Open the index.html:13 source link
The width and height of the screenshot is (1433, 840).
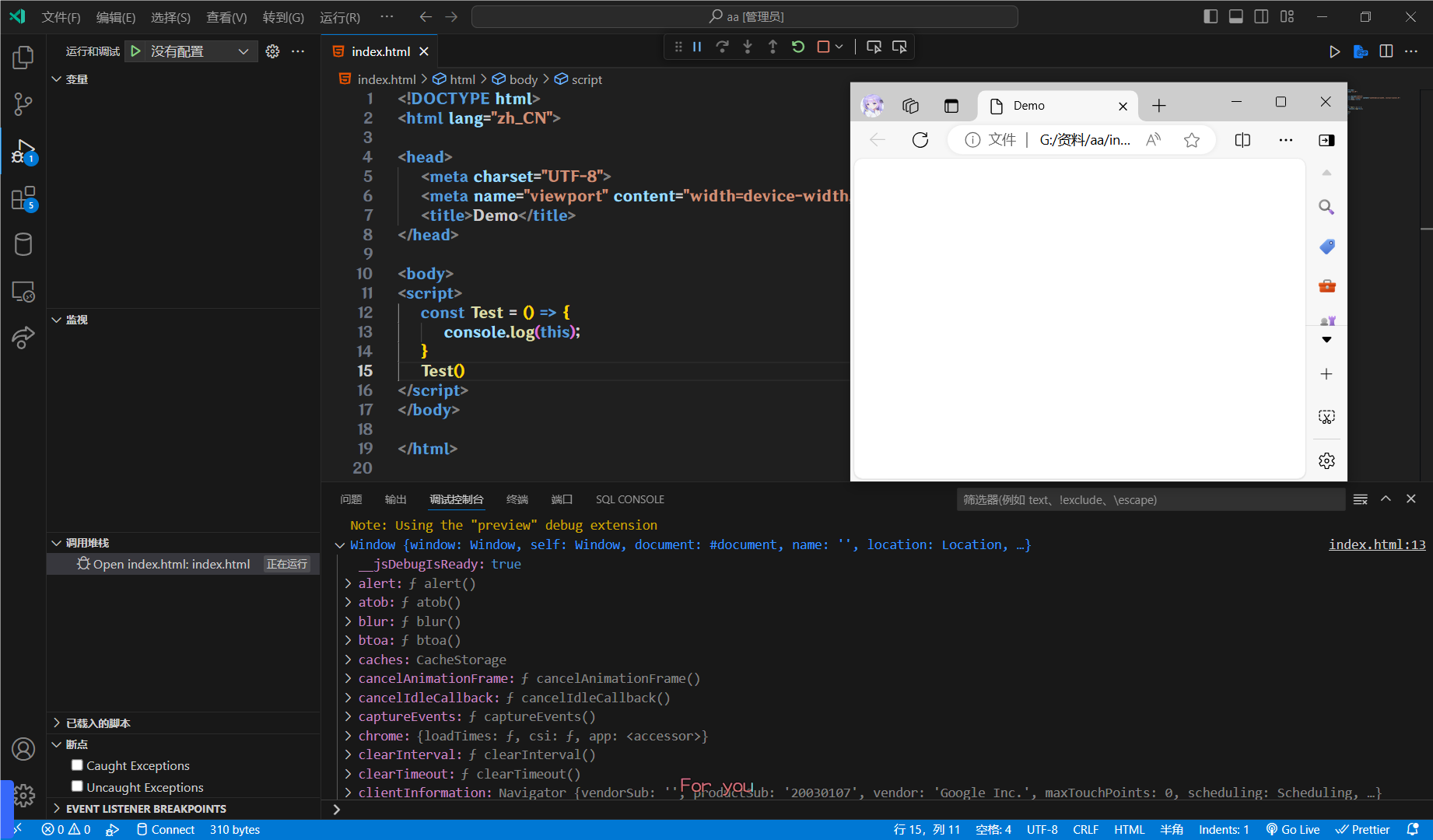coord(1376,544)
